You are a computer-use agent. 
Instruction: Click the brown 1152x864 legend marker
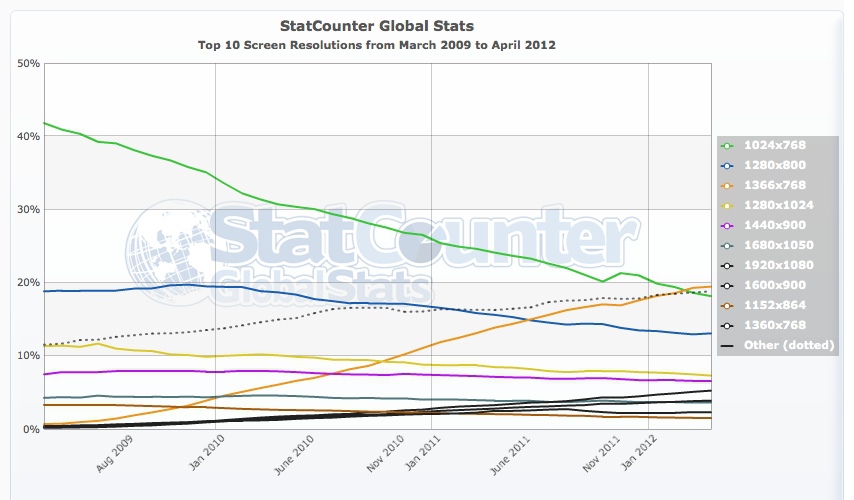[727, 306]
